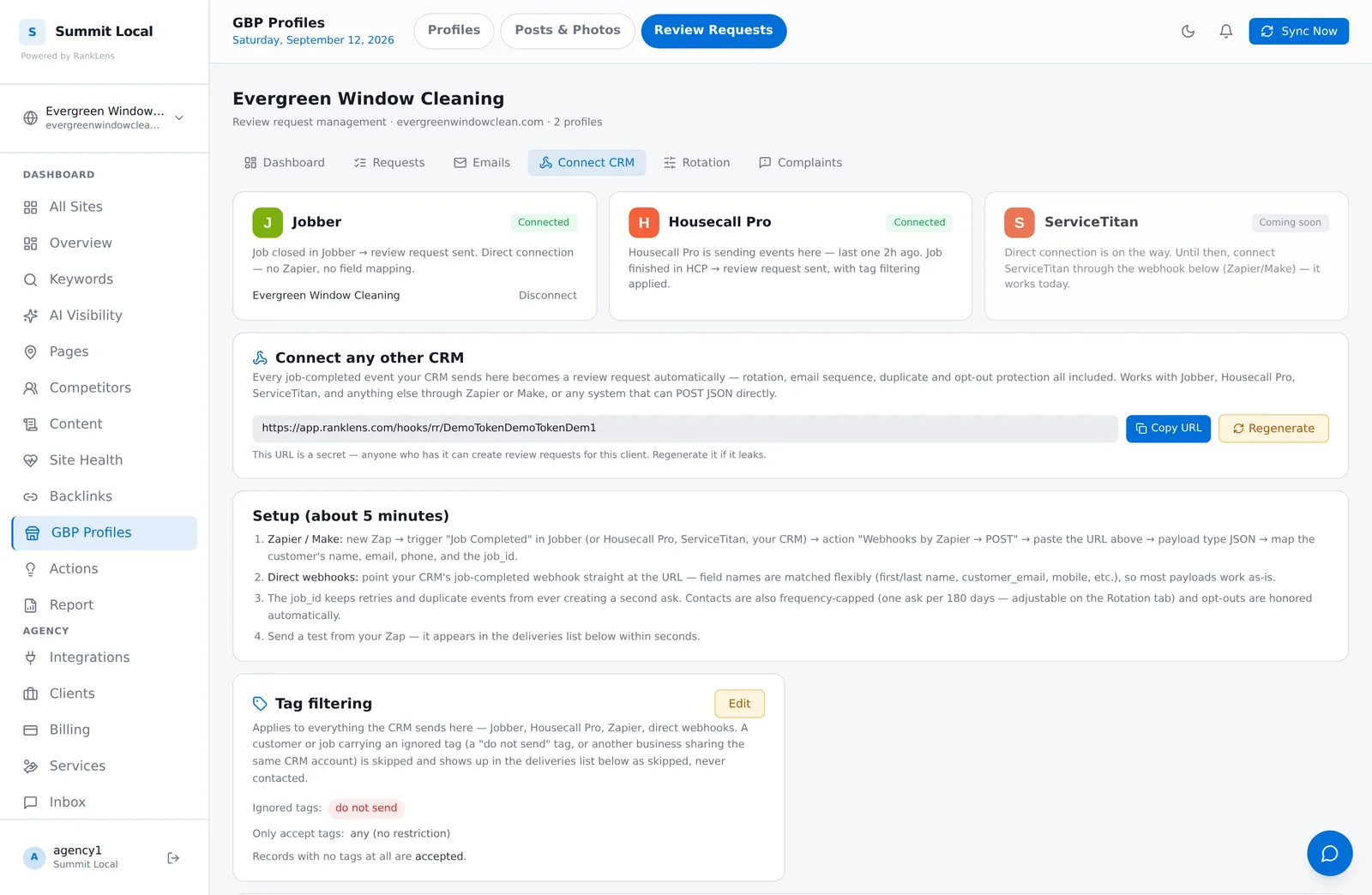Open the Requests sub-tab

tap(389, 163)
